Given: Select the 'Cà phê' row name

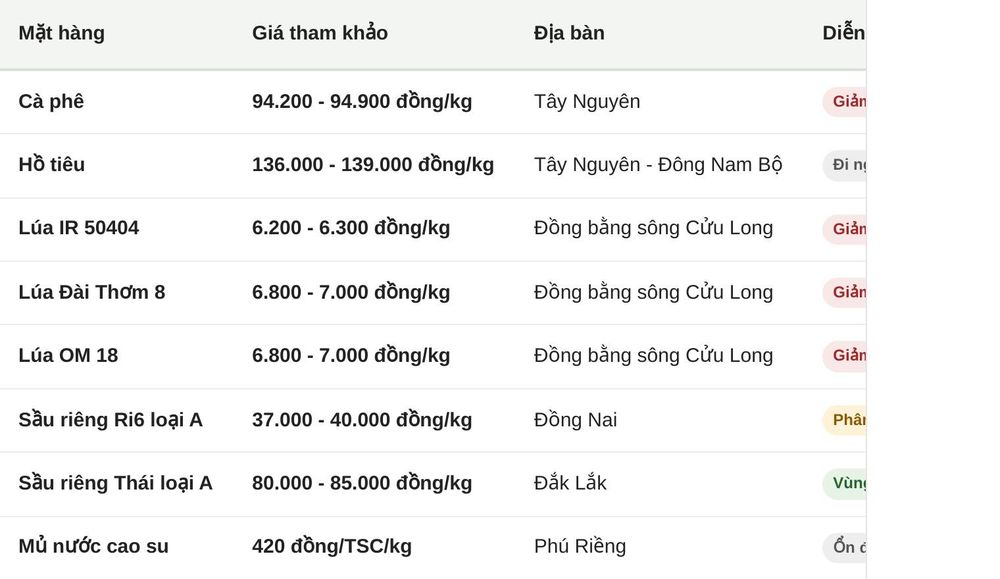Looking at the screenshot, I should (x=51, y=101).
